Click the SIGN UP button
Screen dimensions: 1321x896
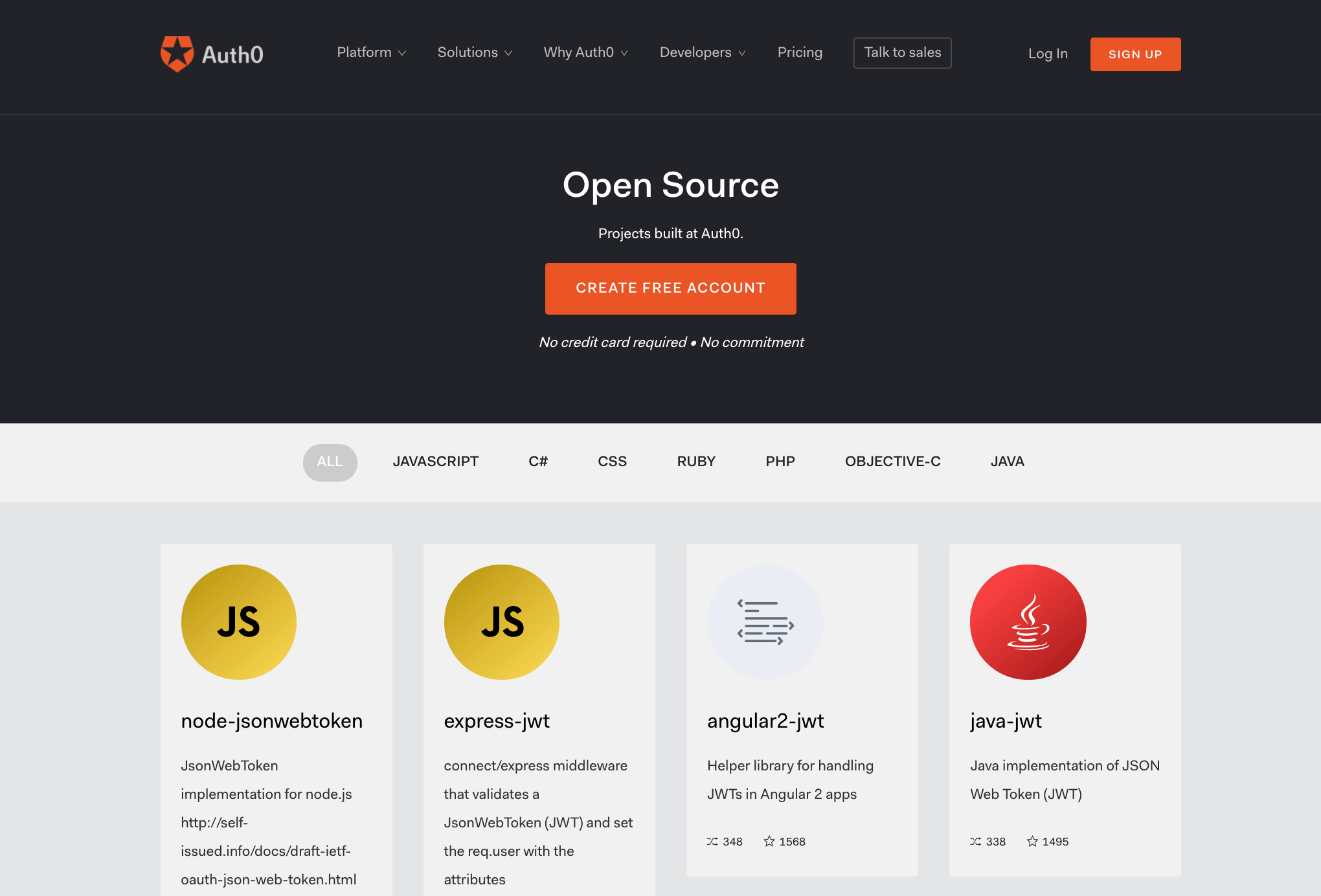click(x=1135, y=54)
